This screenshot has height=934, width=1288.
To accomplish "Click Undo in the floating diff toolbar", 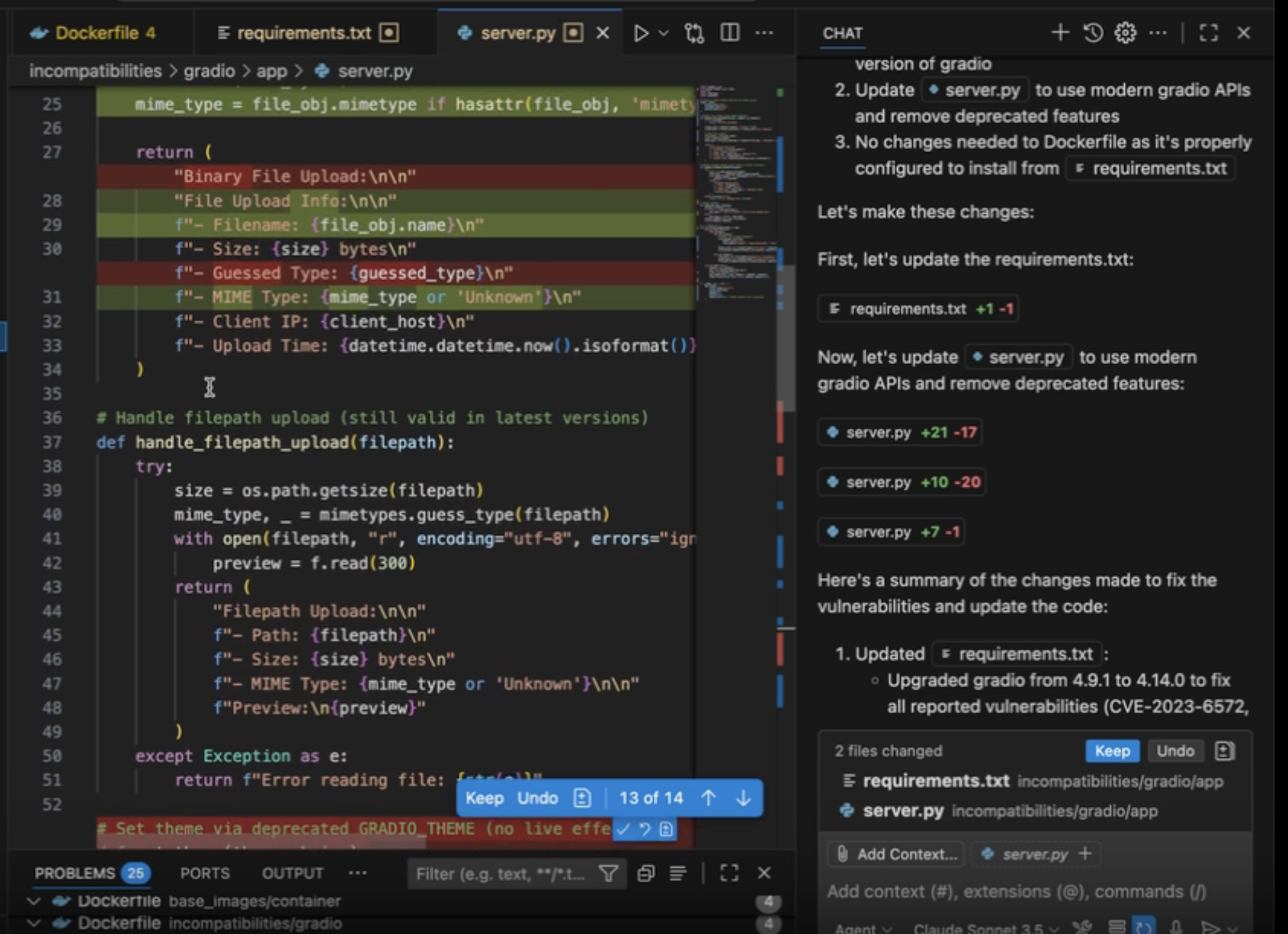I will (537, 798).
